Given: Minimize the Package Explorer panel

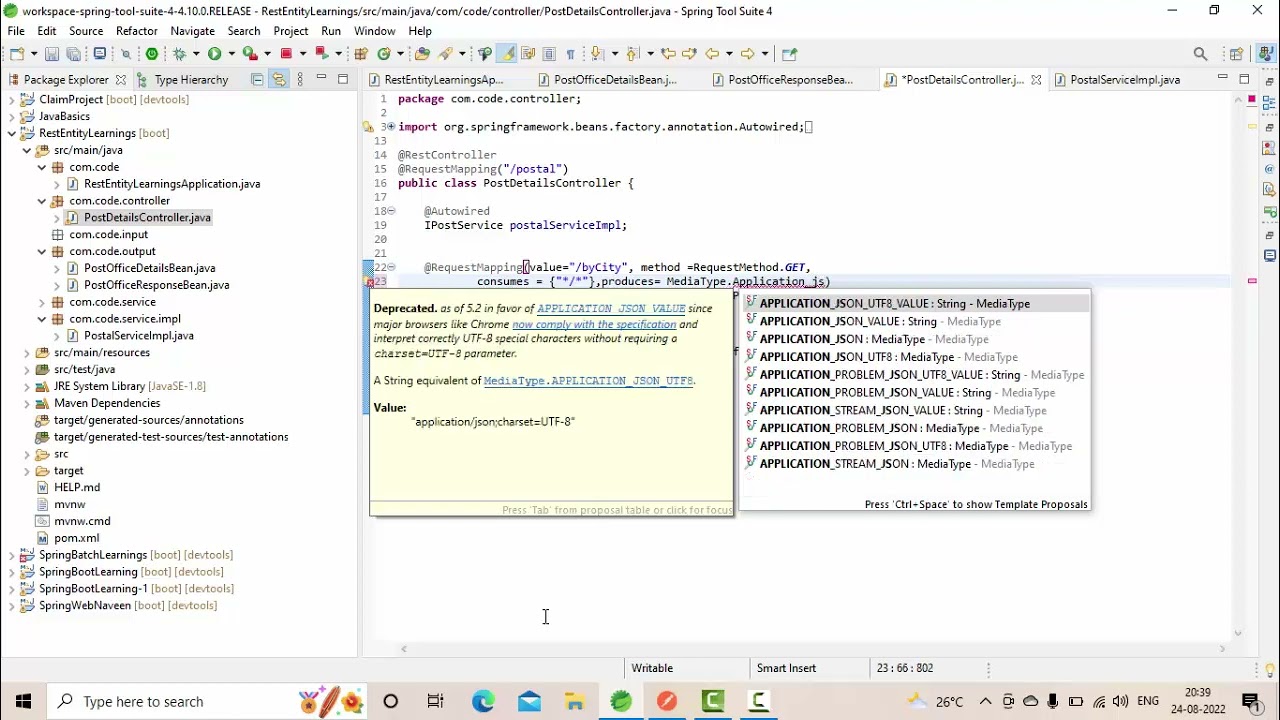Looking at the screenshot, I should pyautogui.click(x=321, y=77).
